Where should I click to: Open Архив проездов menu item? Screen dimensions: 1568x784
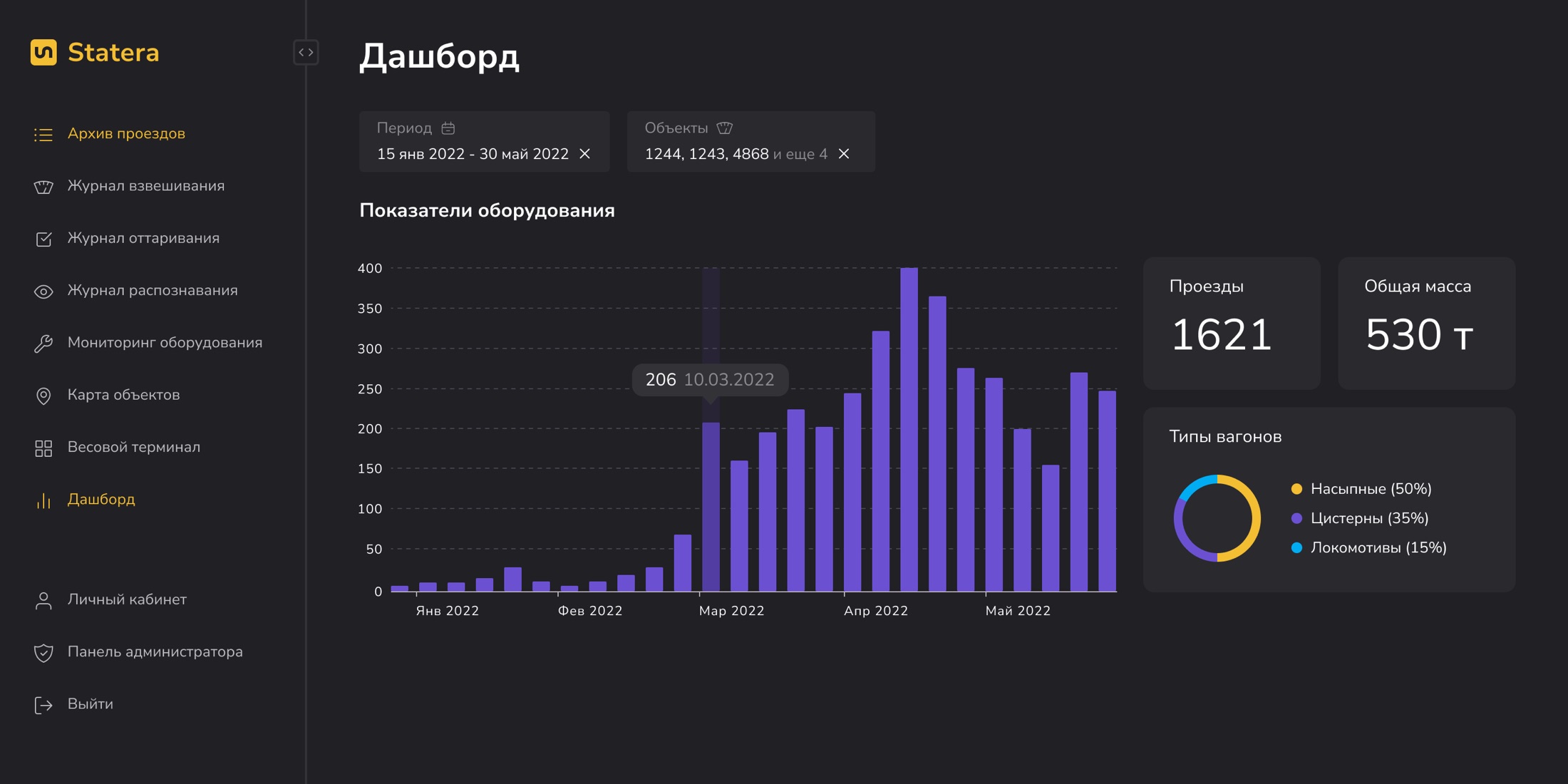(126, 134)
